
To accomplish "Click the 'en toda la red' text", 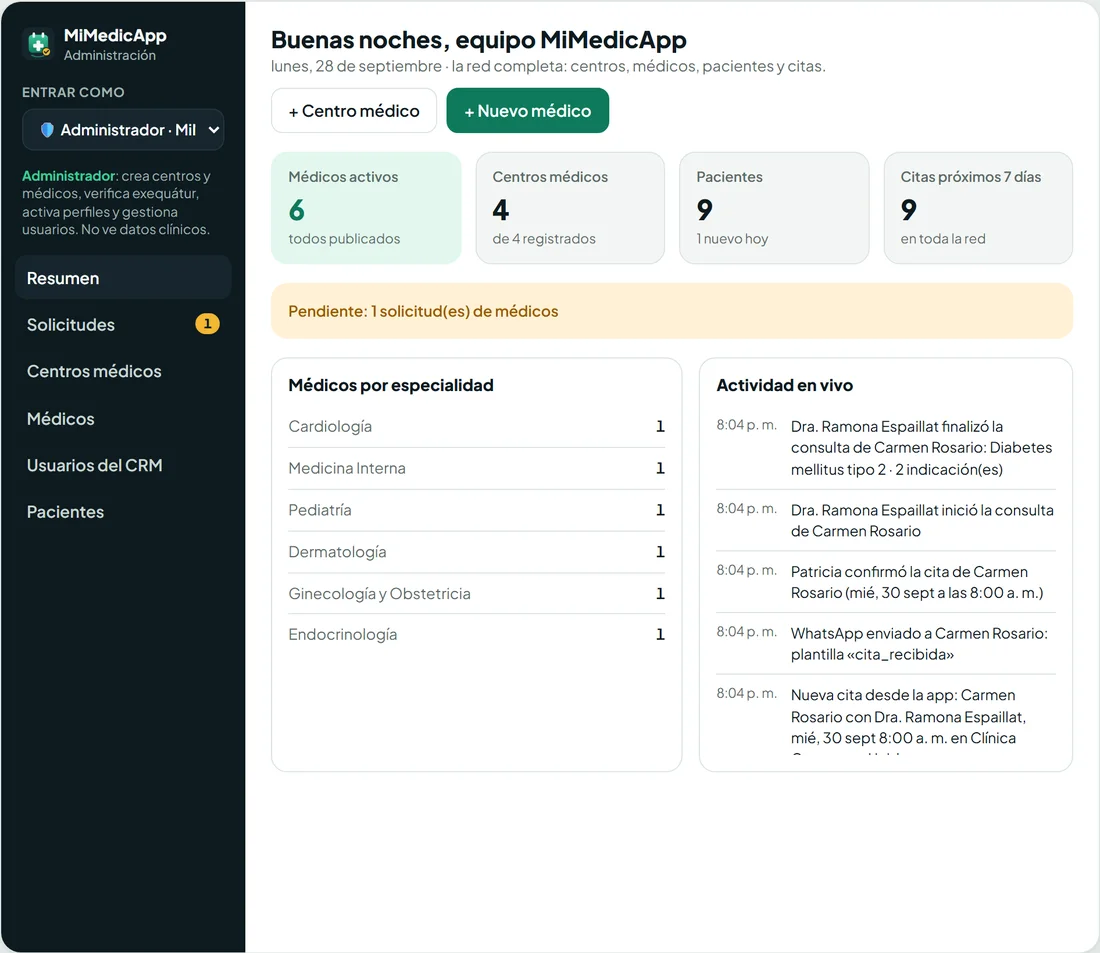I will (x=943, y=239).
